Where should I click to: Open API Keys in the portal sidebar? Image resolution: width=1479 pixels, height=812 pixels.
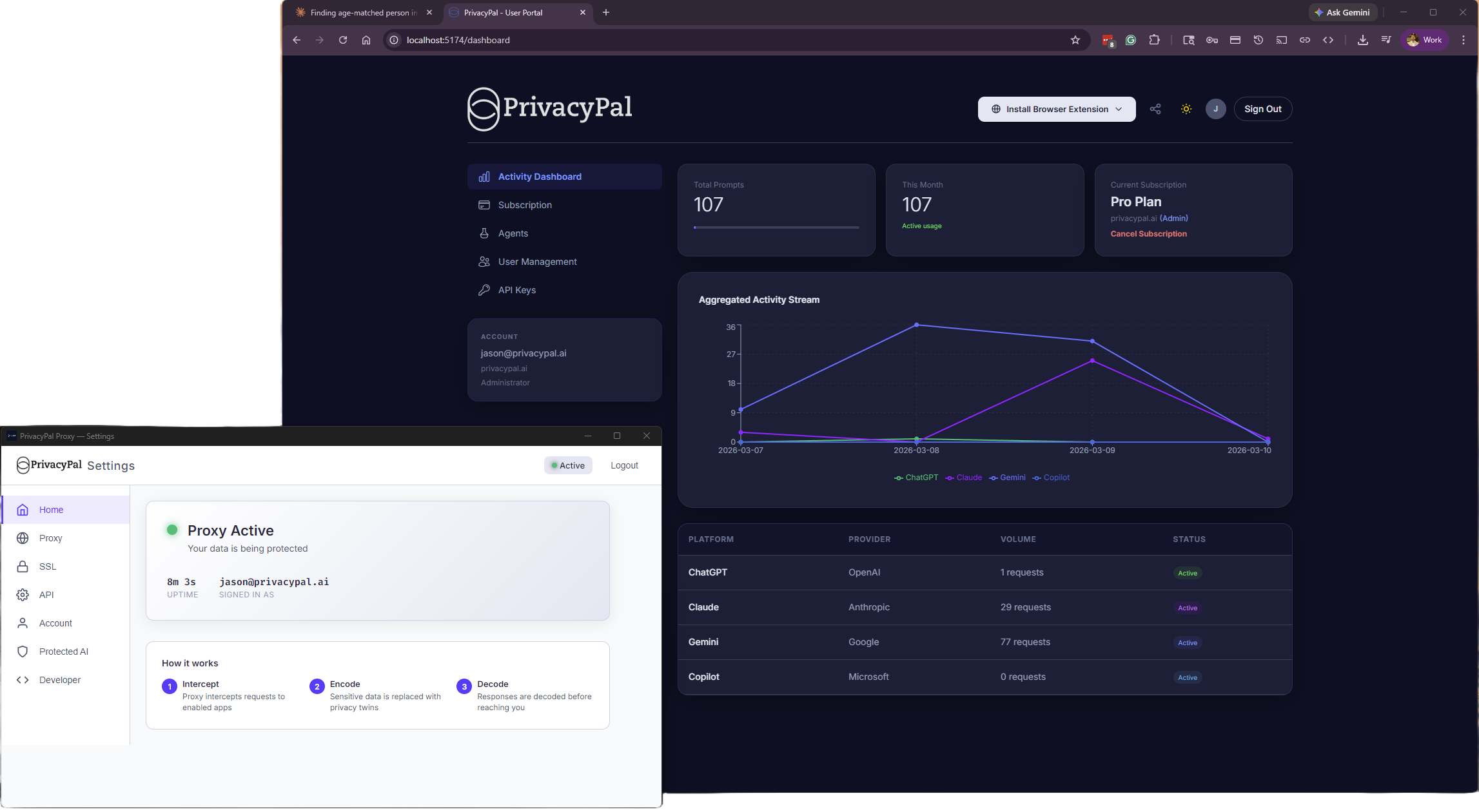pyautogui.click(x=564, y=290)
